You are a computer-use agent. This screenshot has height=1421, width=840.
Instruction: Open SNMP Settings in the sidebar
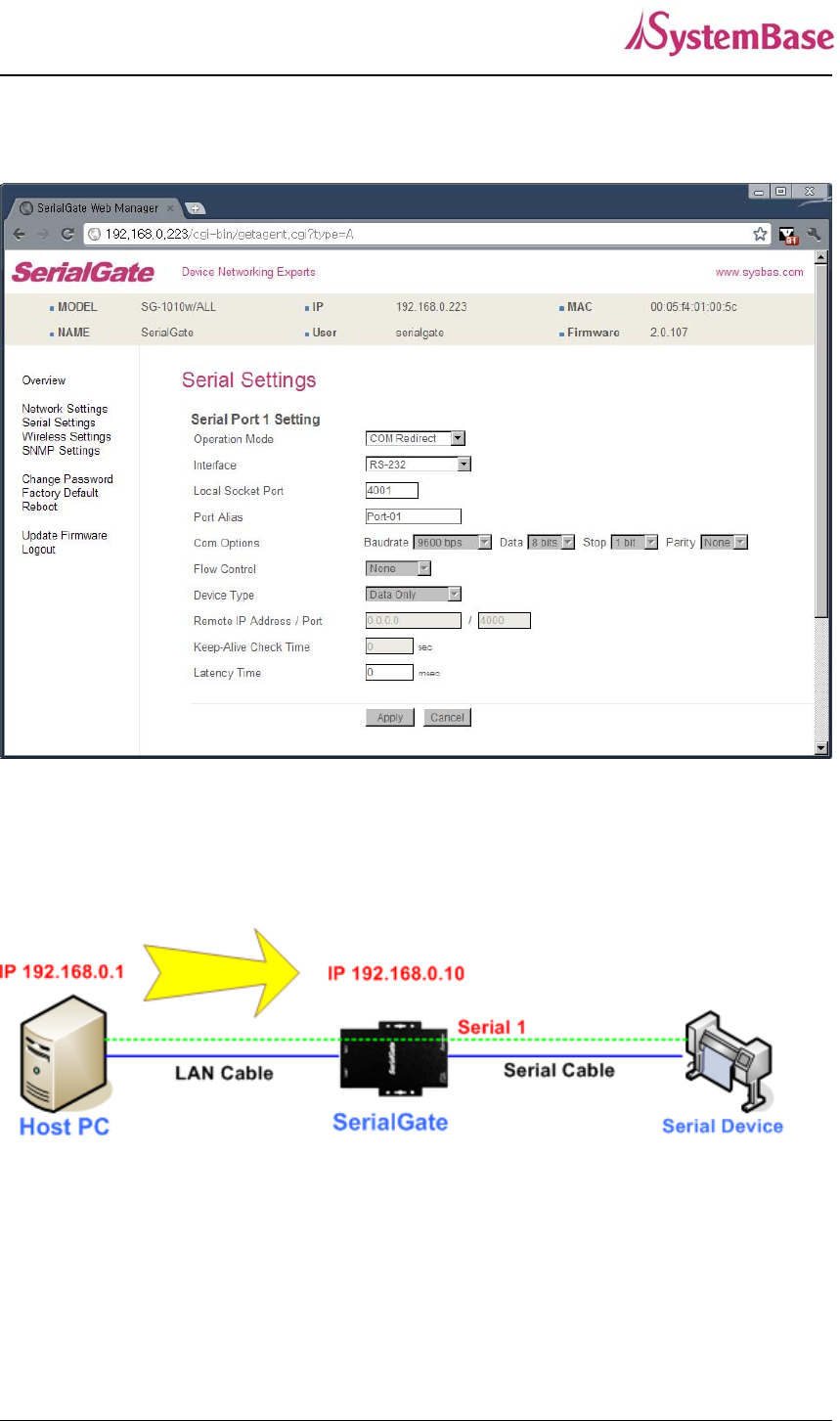61,451
